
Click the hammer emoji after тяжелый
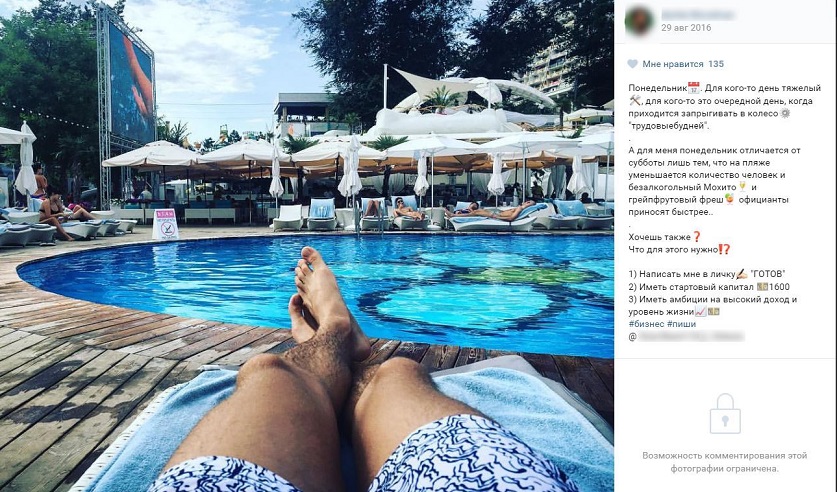[634, 100]
